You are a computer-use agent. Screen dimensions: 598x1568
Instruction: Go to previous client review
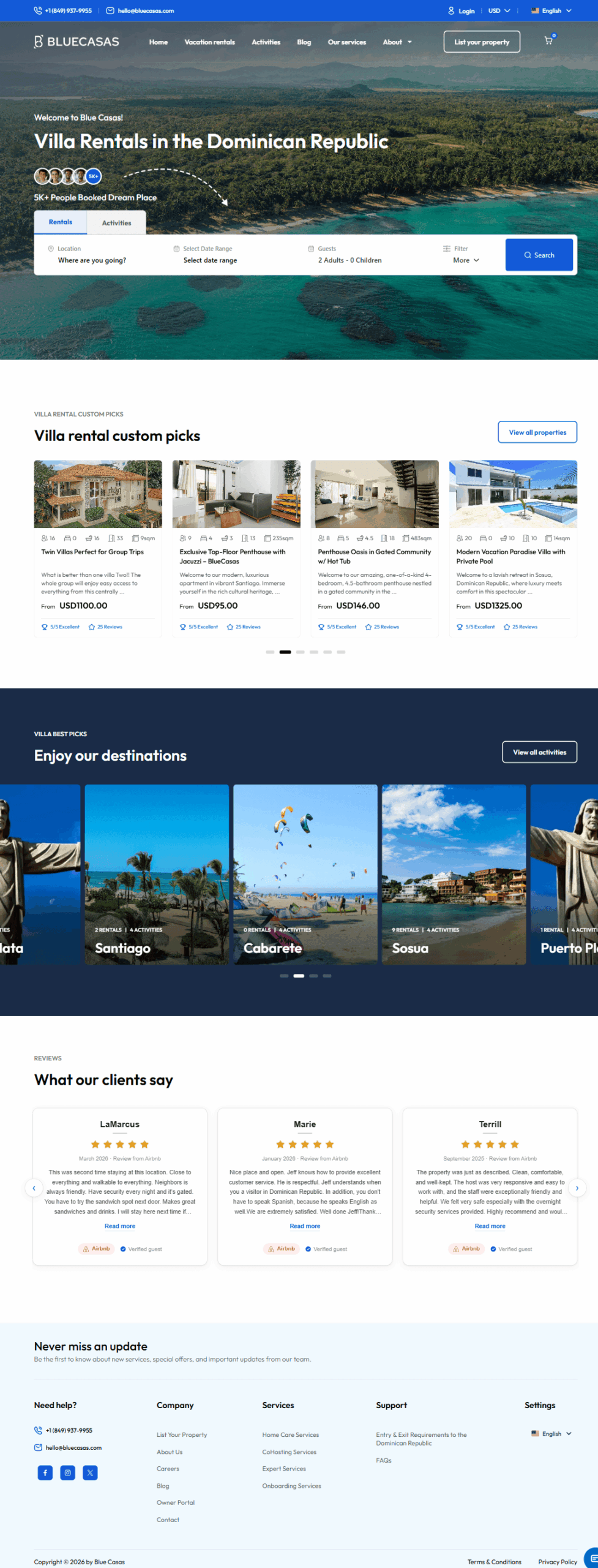[x=34, y=1188]
